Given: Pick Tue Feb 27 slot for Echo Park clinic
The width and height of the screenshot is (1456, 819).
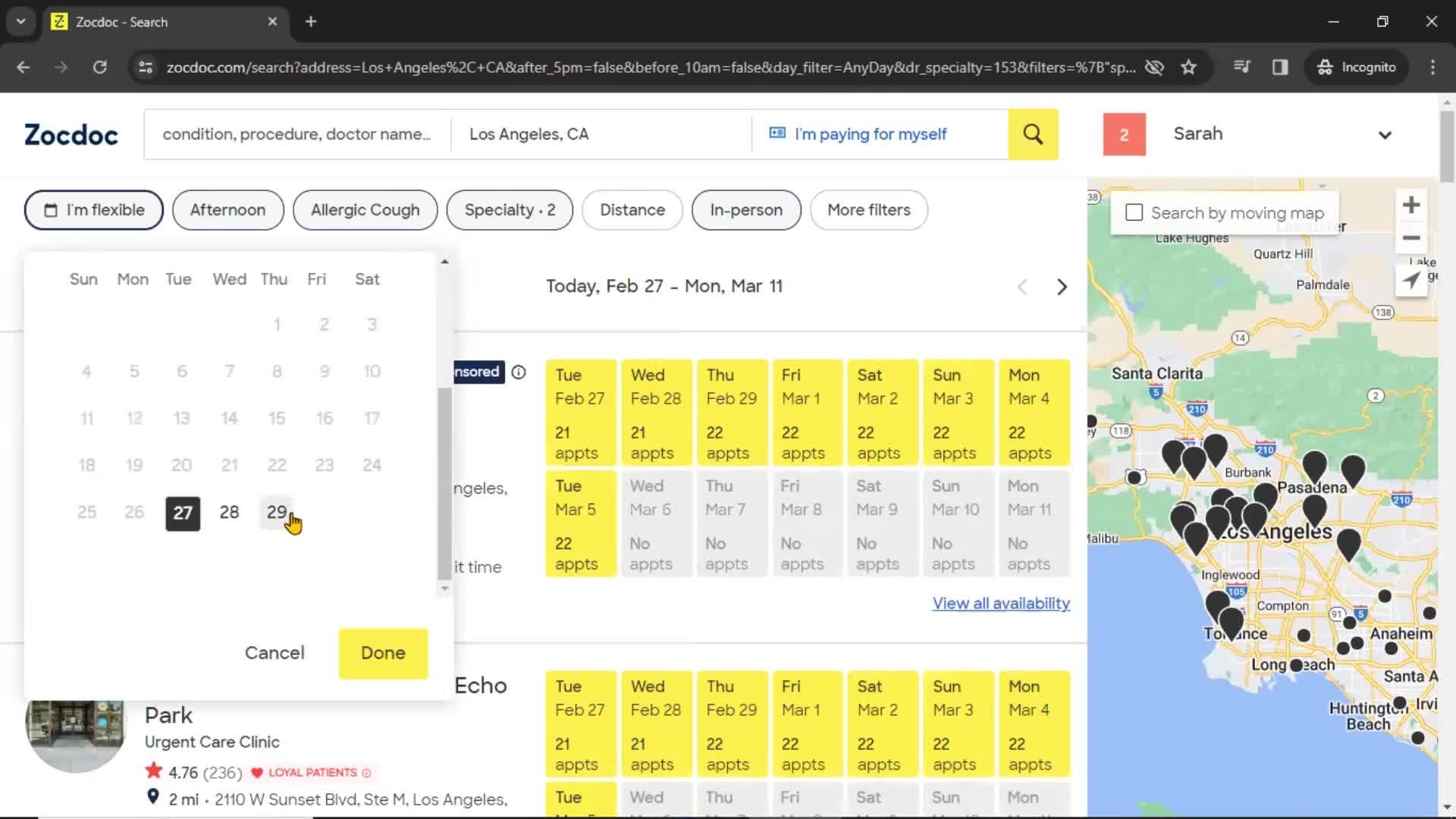Looking at the screenshot, I should 580,725.
